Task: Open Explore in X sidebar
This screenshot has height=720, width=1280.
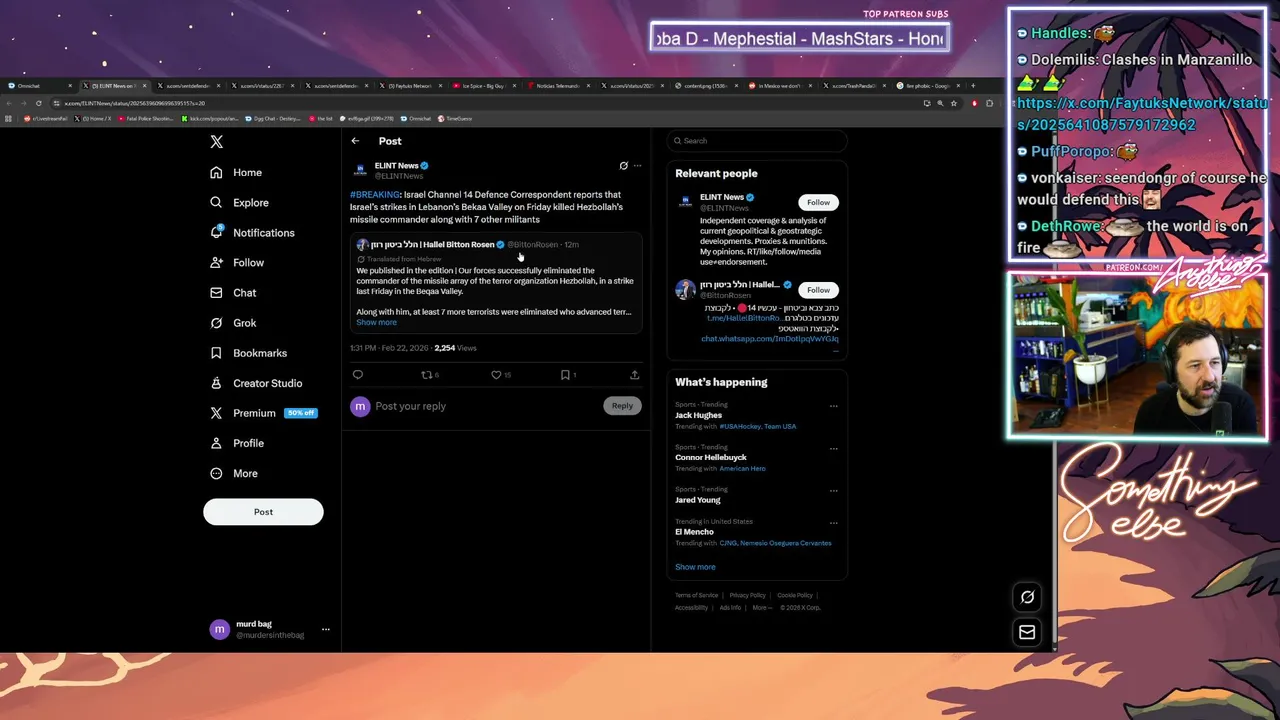Action: (239, 202)
